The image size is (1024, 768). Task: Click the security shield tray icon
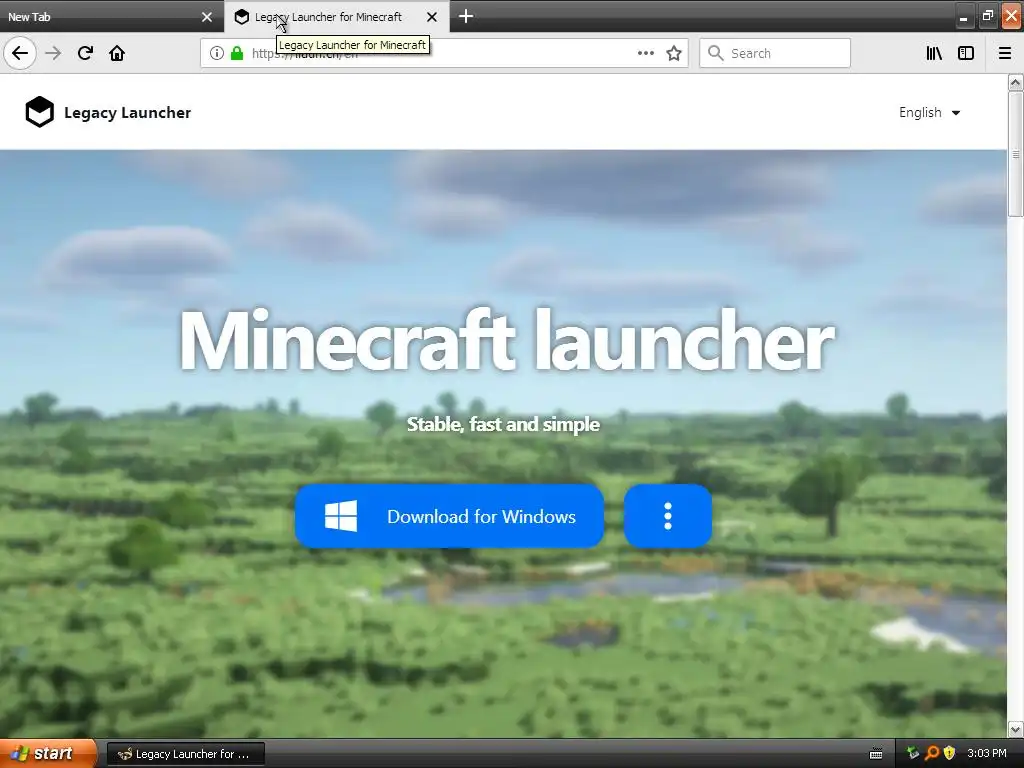[949, 754]
